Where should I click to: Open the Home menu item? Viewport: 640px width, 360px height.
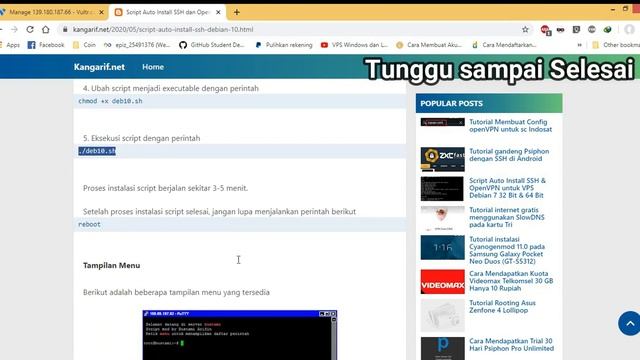coord(153,67)
